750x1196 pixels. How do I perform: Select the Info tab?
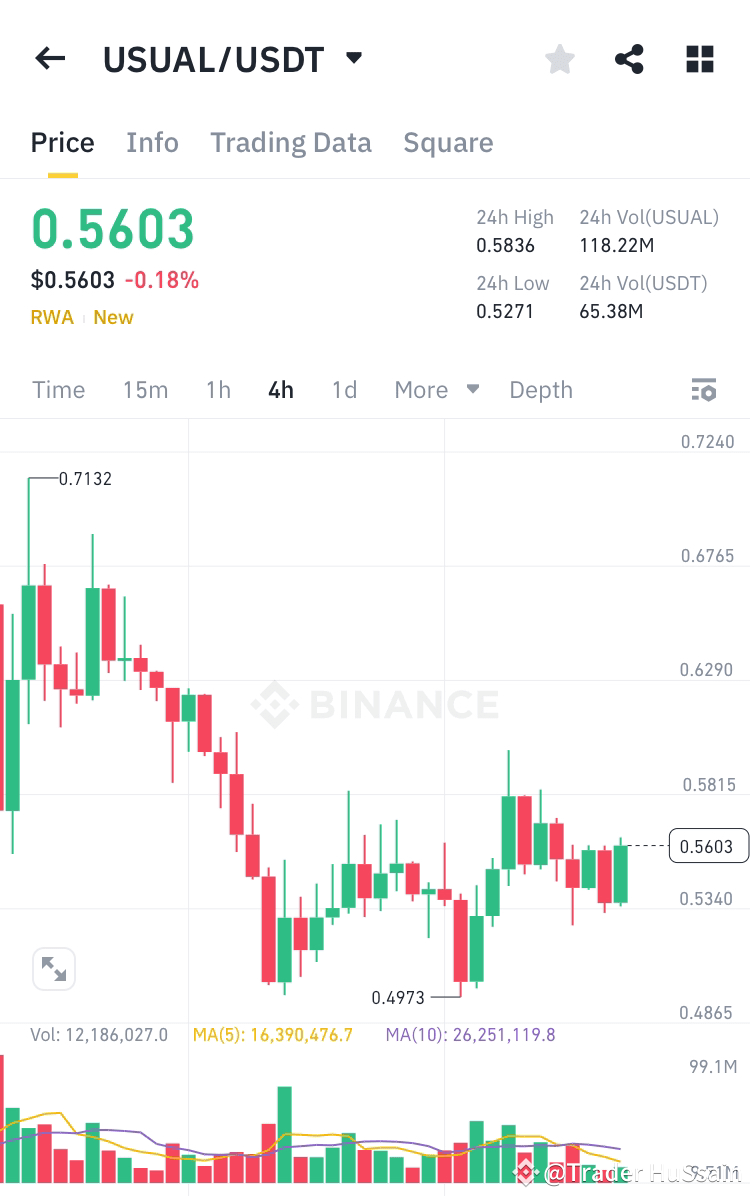[x=152, y=142]
